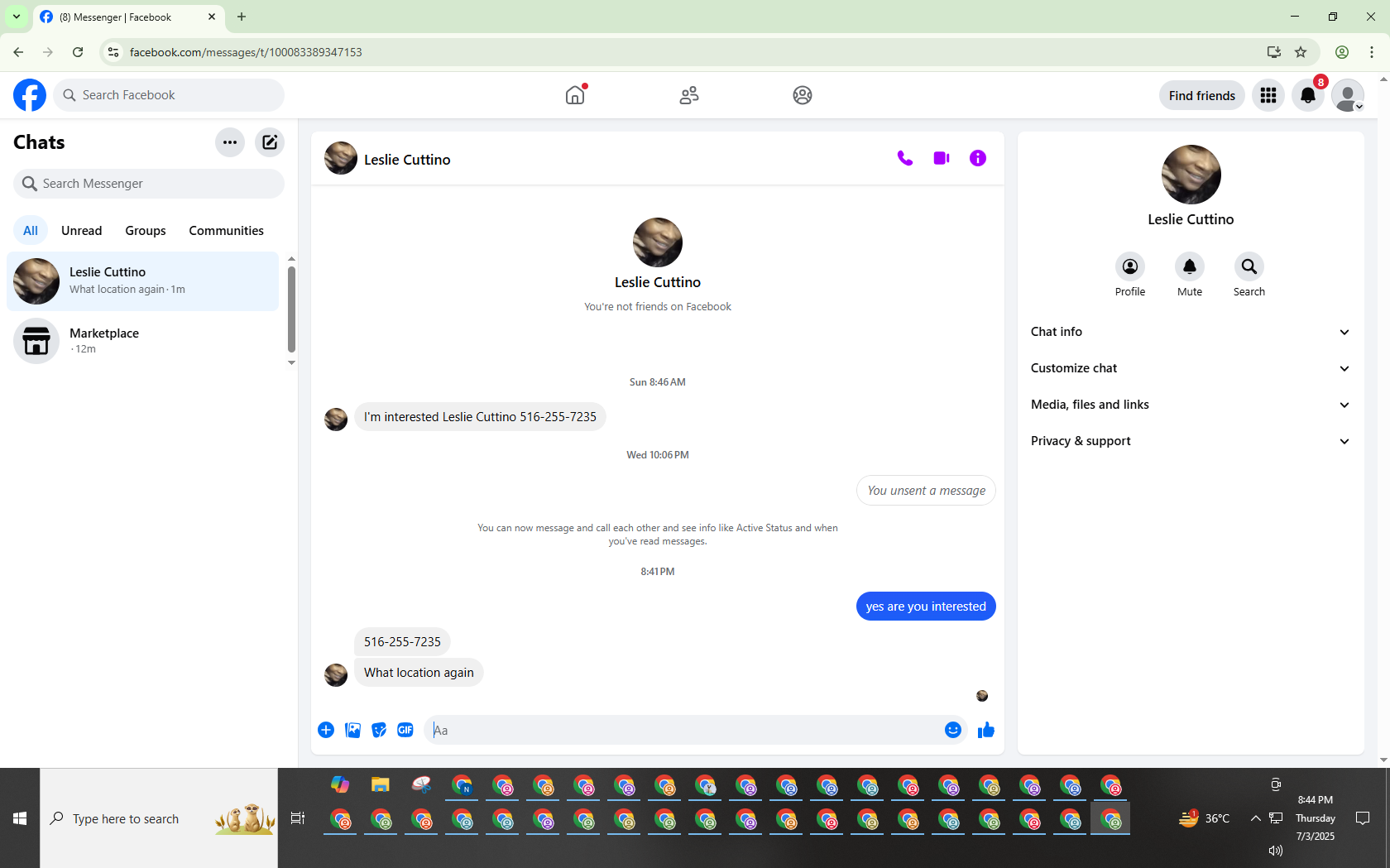1390x868 pixels.
Task: Open the tab search dropdown arrow
Action: pos(17,17)
